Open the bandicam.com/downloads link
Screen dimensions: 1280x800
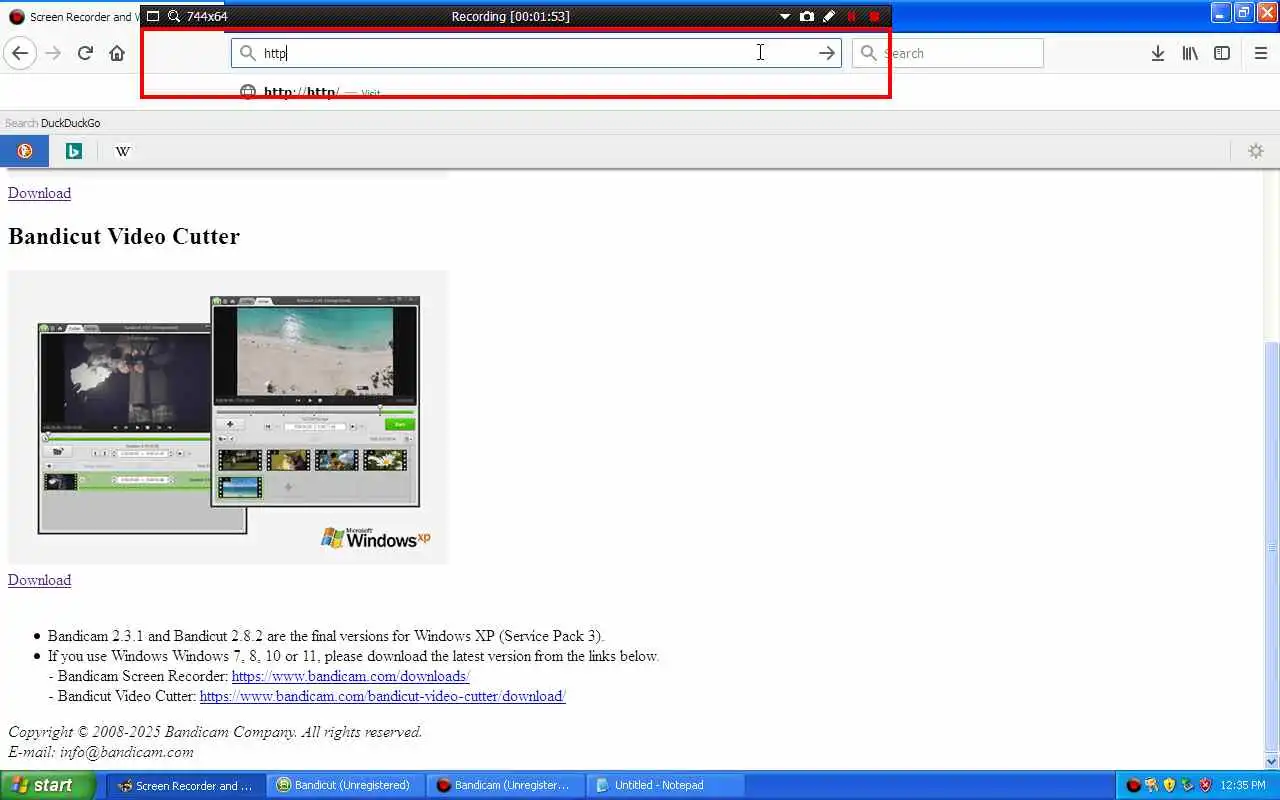tap(350, 676)
